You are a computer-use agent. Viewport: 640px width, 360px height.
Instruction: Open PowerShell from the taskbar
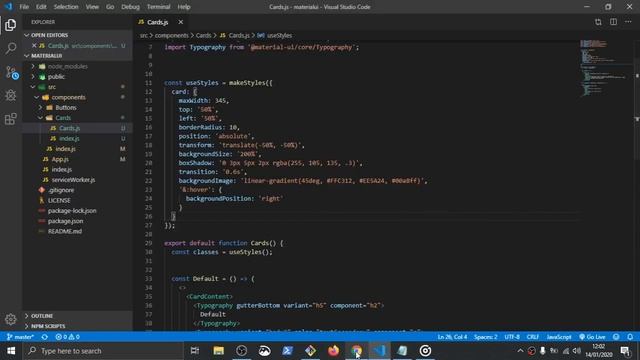[287, 351]
